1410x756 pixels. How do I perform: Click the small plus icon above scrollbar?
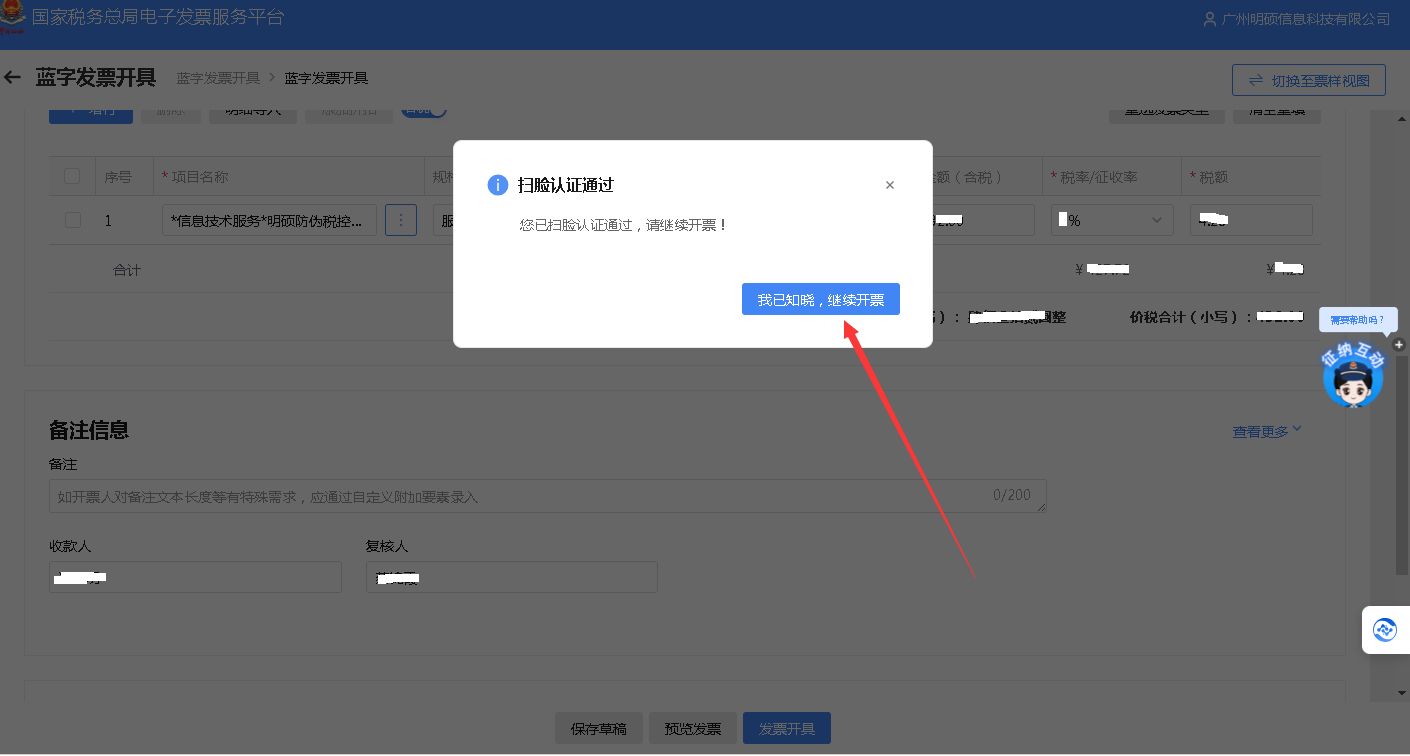pyautogui.click(x=1399, y=345)
